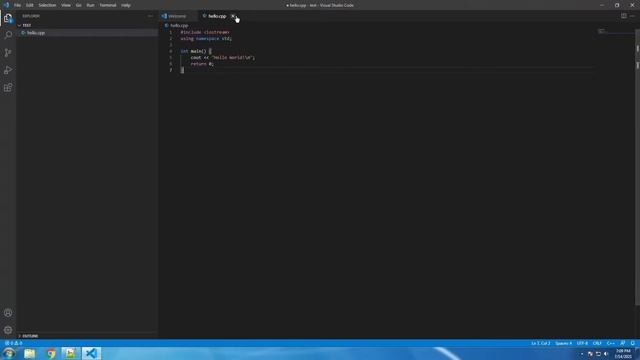The width and height of the screenshot is (640, 360).
Task: Select the hello.cpp editor tab
Action: pyautogui.click(x=217, y=16)
